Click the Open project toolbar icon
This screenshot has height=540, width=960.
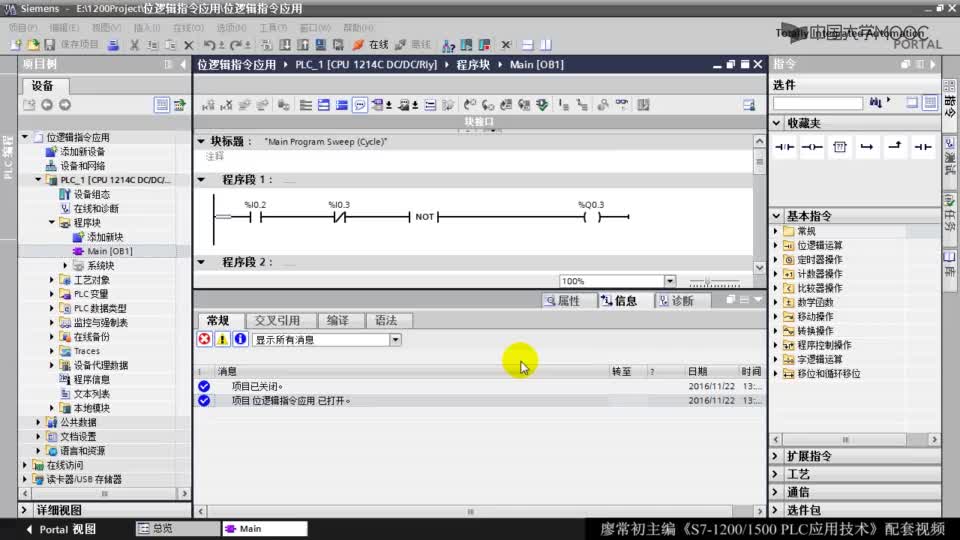coord(32,45)
